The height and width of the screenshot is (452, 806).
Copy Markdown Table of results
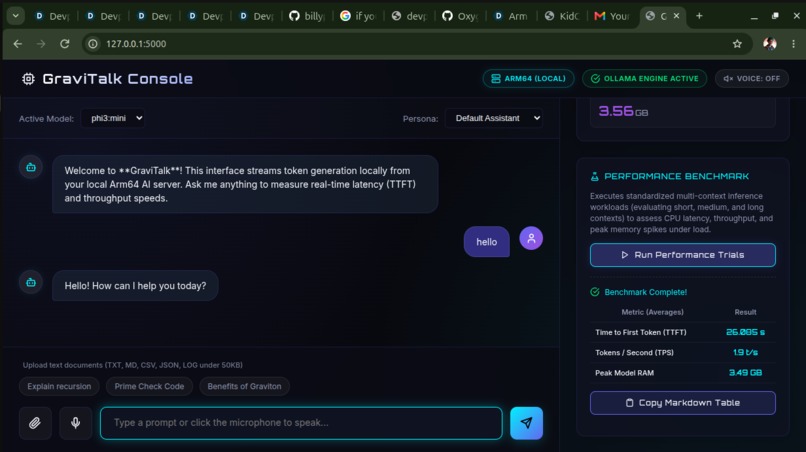pos(683,403)
